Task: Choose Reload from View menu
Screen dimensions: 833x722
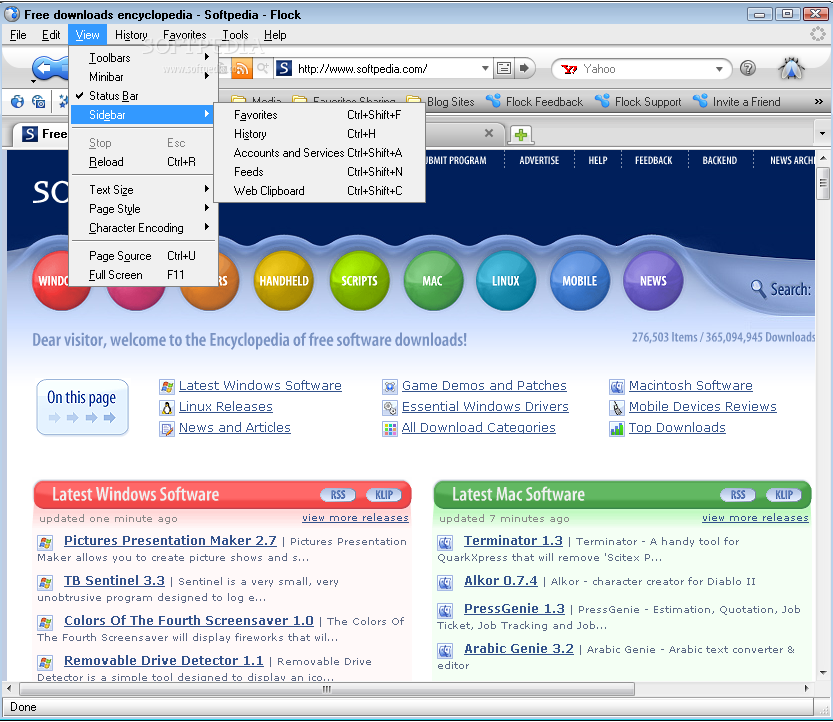Action: click(143, 162)
